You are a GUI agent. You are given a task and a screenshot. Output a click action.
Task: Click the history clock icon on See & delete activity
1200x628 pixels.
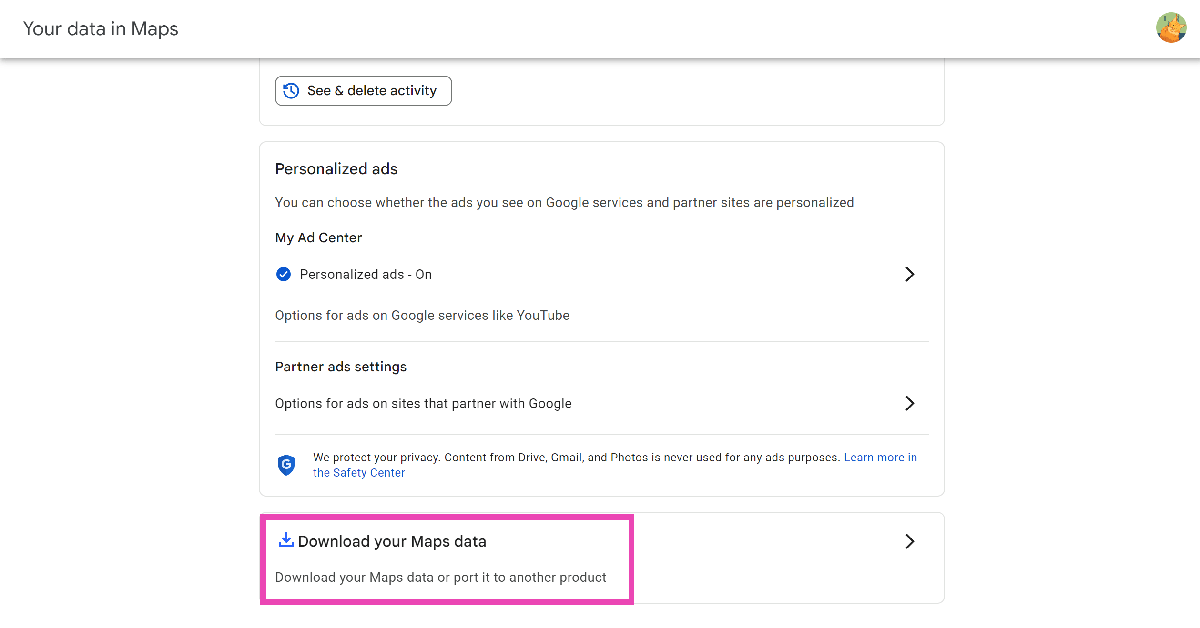click(x=291, y=90)
